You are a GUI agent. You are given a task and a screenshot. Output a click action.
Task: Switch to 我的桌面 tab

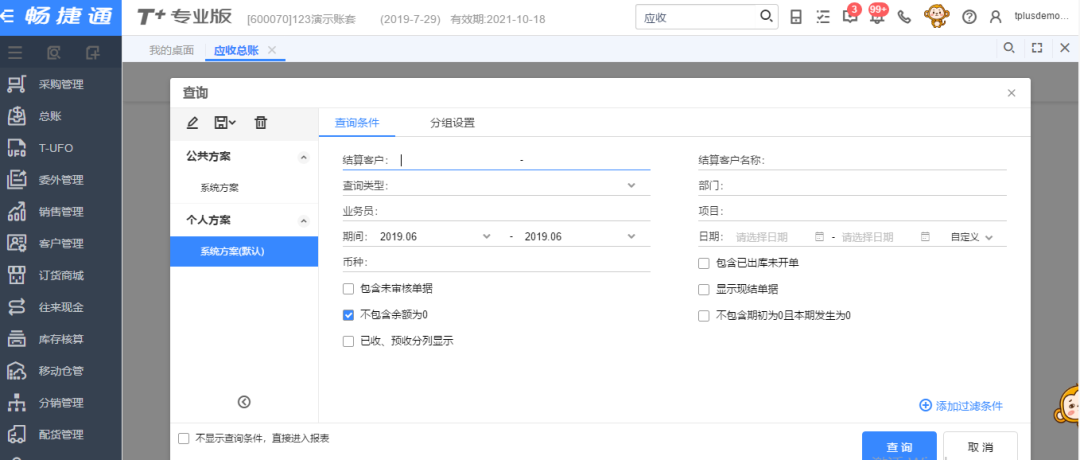pos(172,50)
